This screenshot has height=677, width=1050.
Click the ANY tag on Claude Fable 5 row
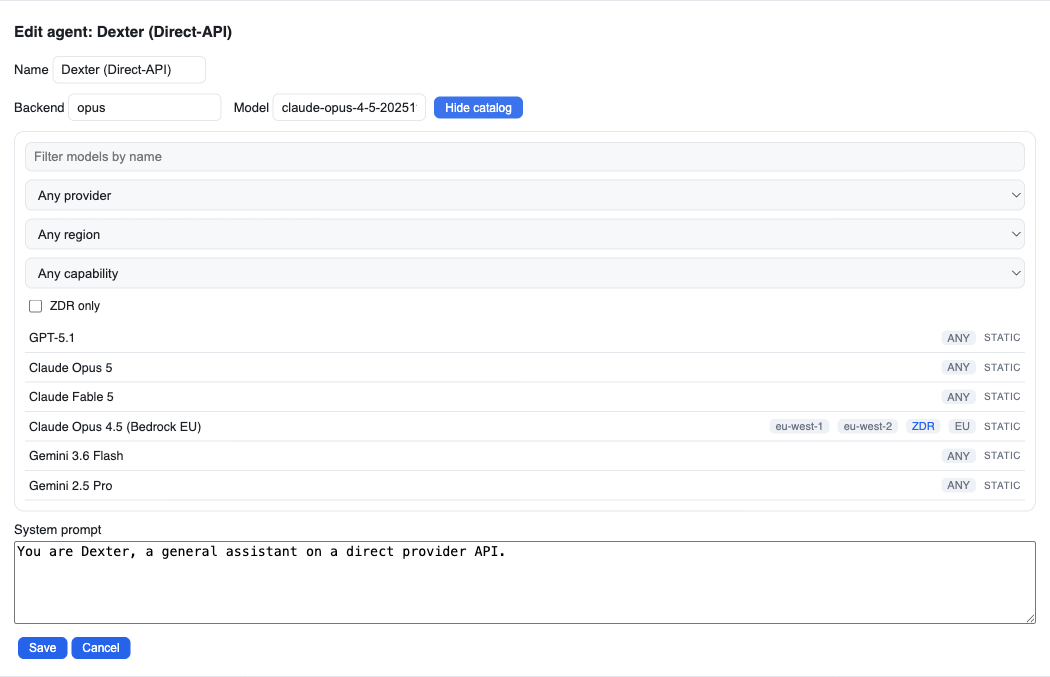[958, 397]
